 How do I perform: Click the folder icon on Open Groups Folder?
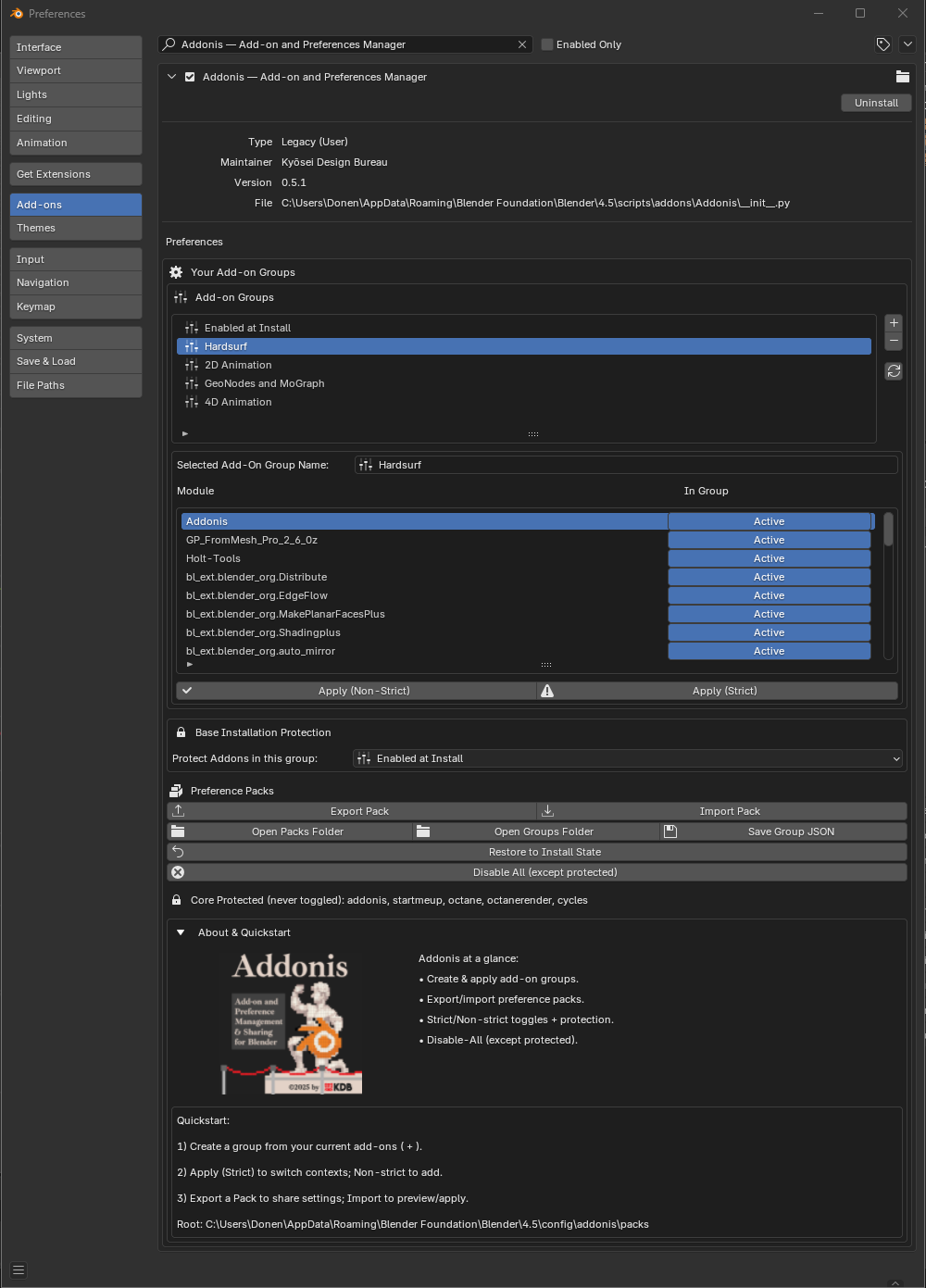point(423,832)
